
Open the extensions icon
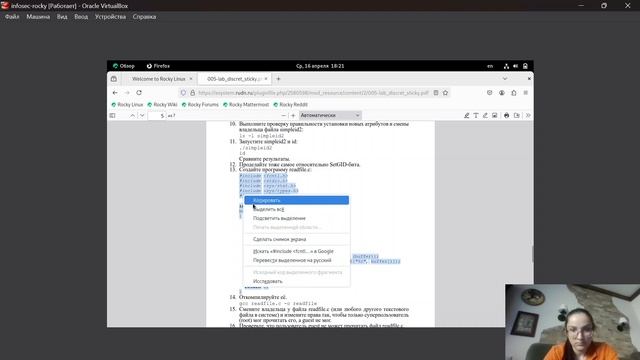(513, 93)
